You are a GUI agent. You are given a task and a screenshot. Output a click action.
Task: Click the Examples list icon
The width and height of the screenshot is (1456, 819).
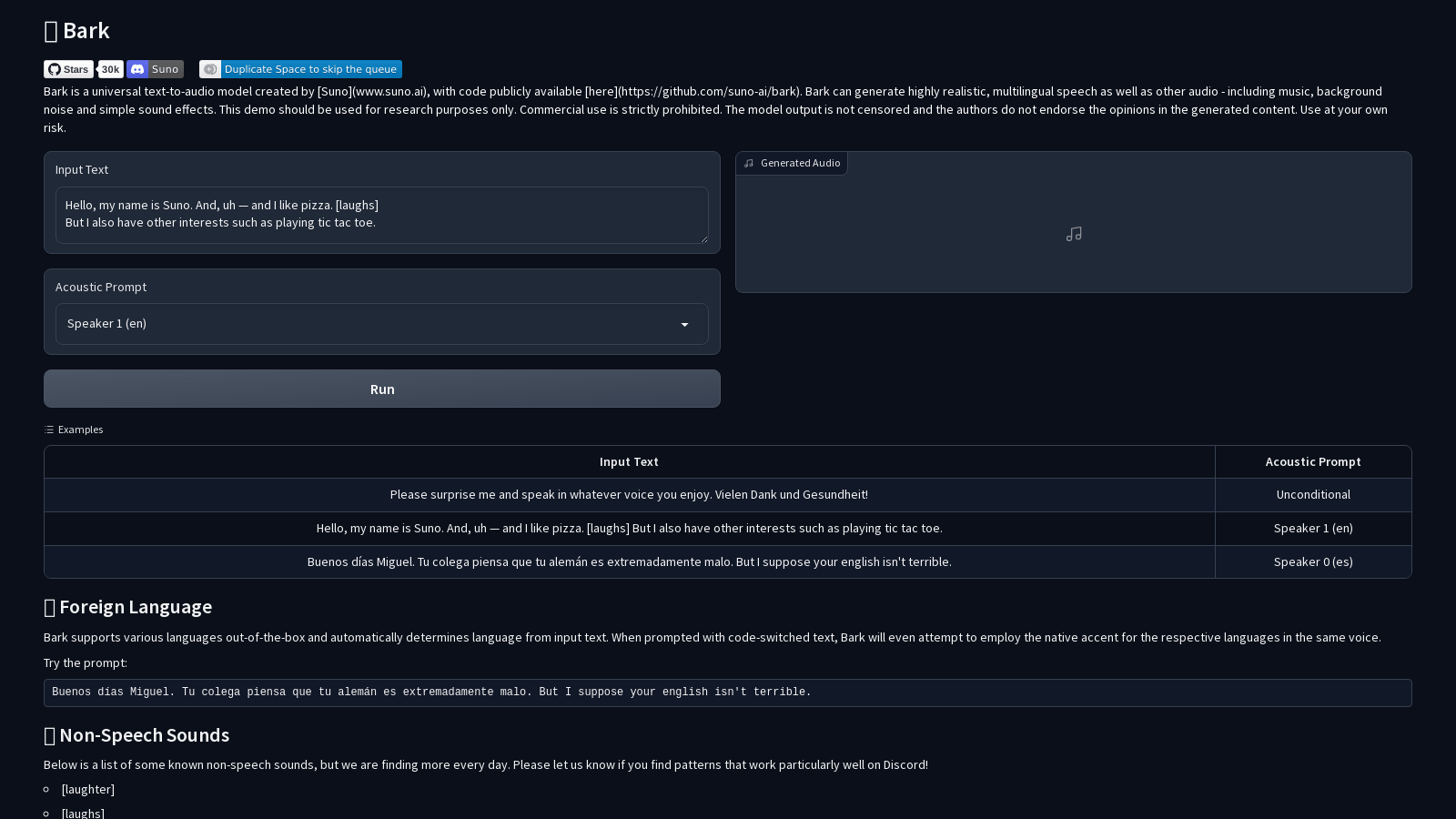(x=49, y=430)
